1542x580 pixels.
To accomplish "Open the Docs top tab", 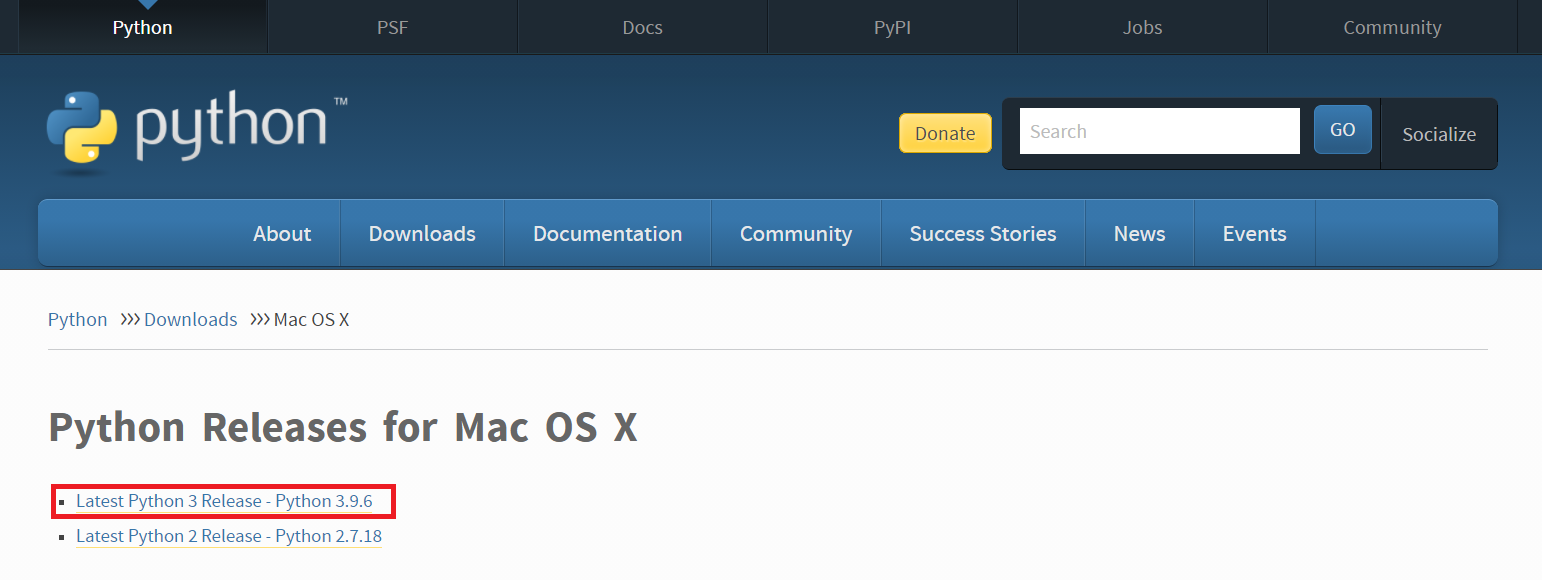I will [642, 27].
